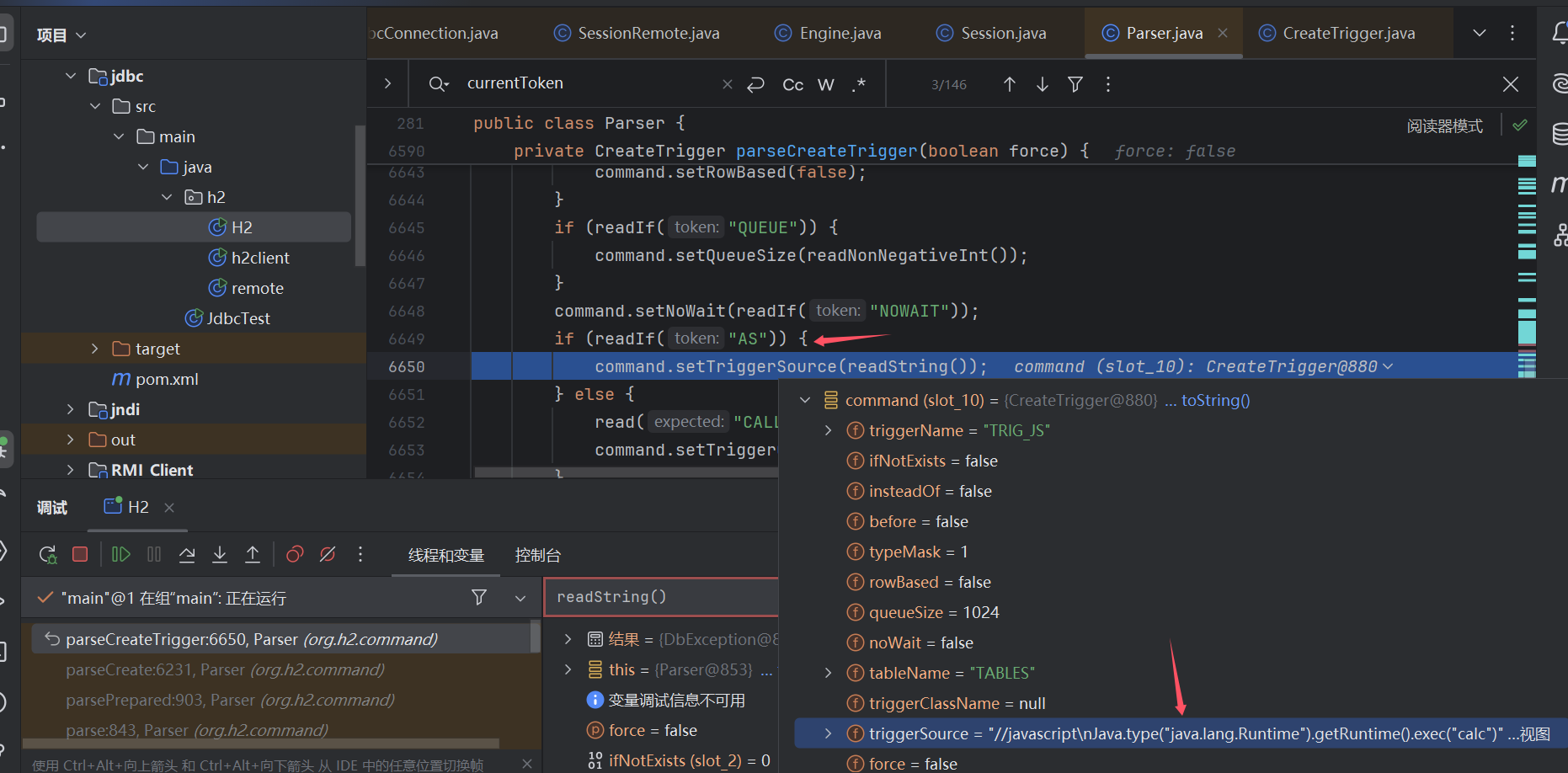Step into the method call
1568x773 pixels.
pyautogui.click(x=220, y=554)
